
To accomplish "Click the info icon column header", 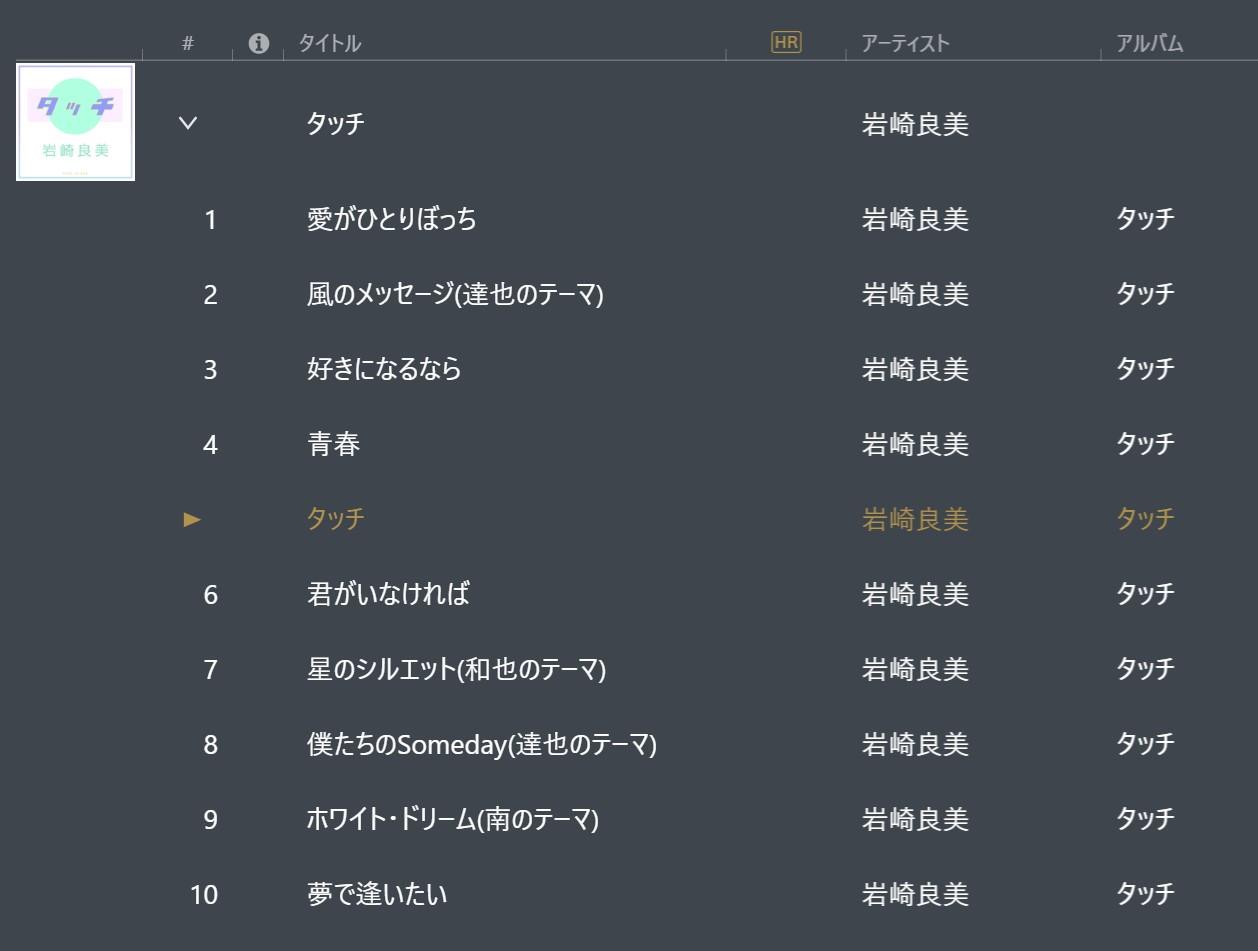I will 259,43.
